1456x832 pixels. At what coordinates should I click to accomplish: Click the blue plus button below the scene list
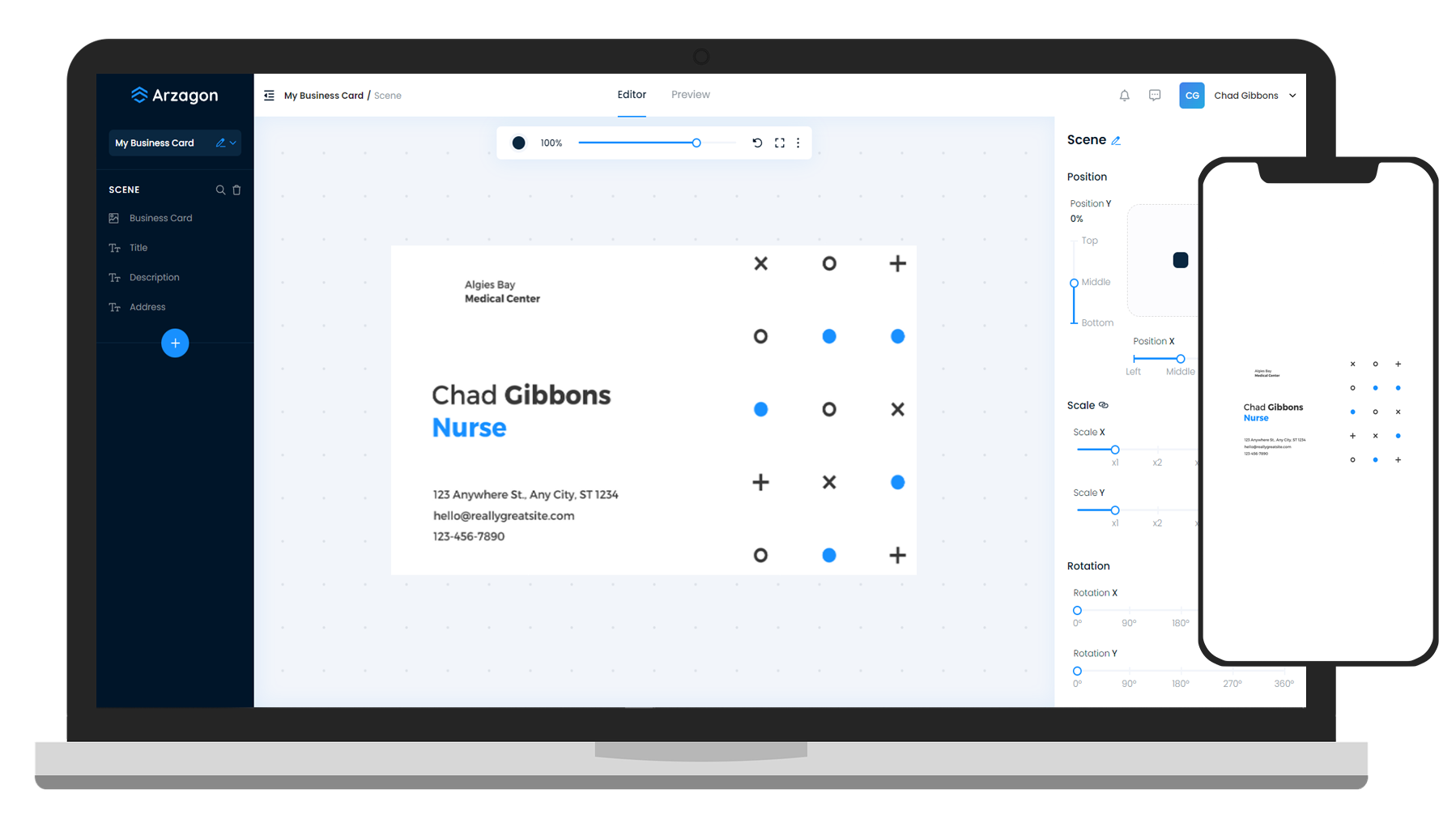tap(175, 343)
